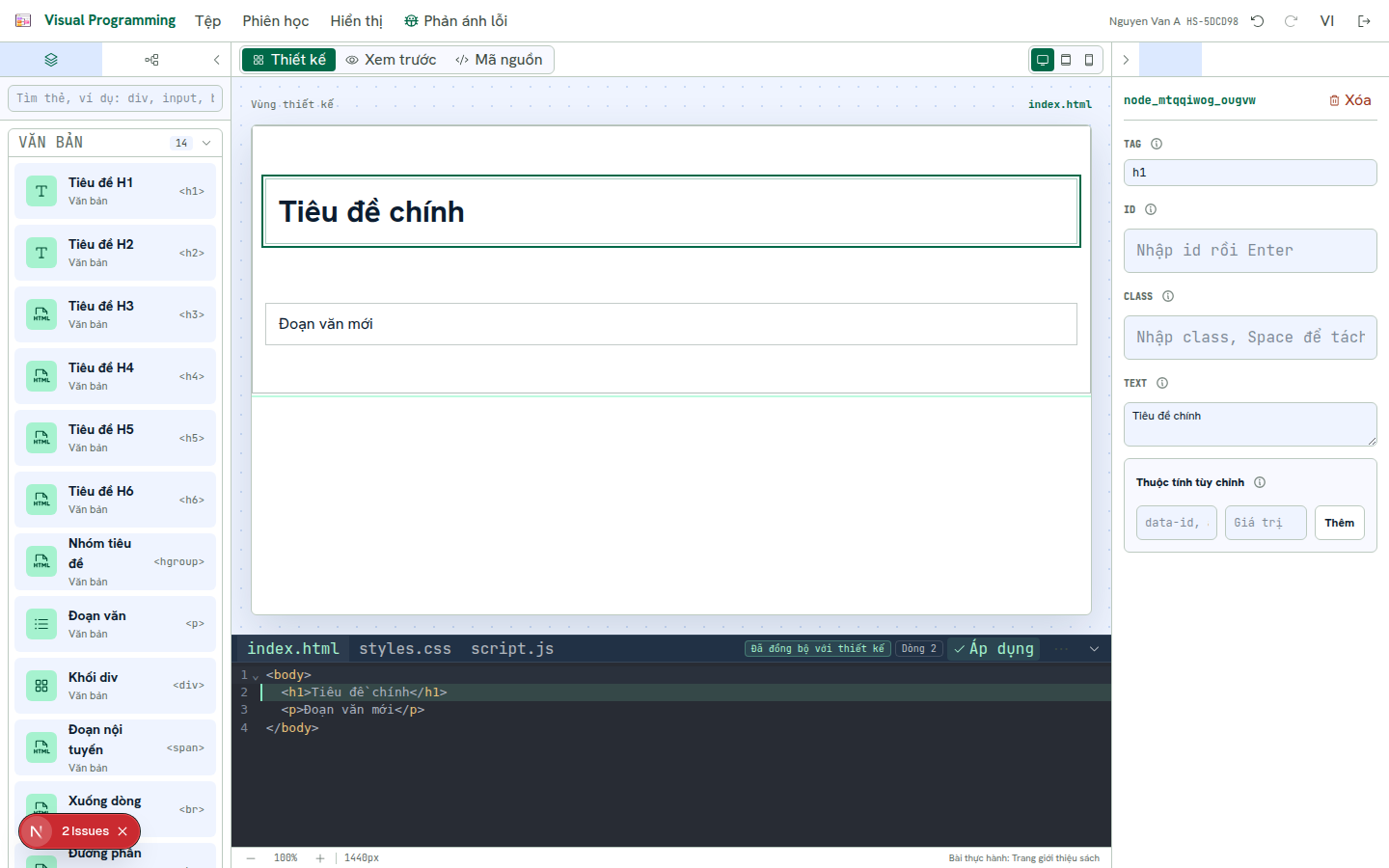Toggle the VI language switch

[1327, 21]
